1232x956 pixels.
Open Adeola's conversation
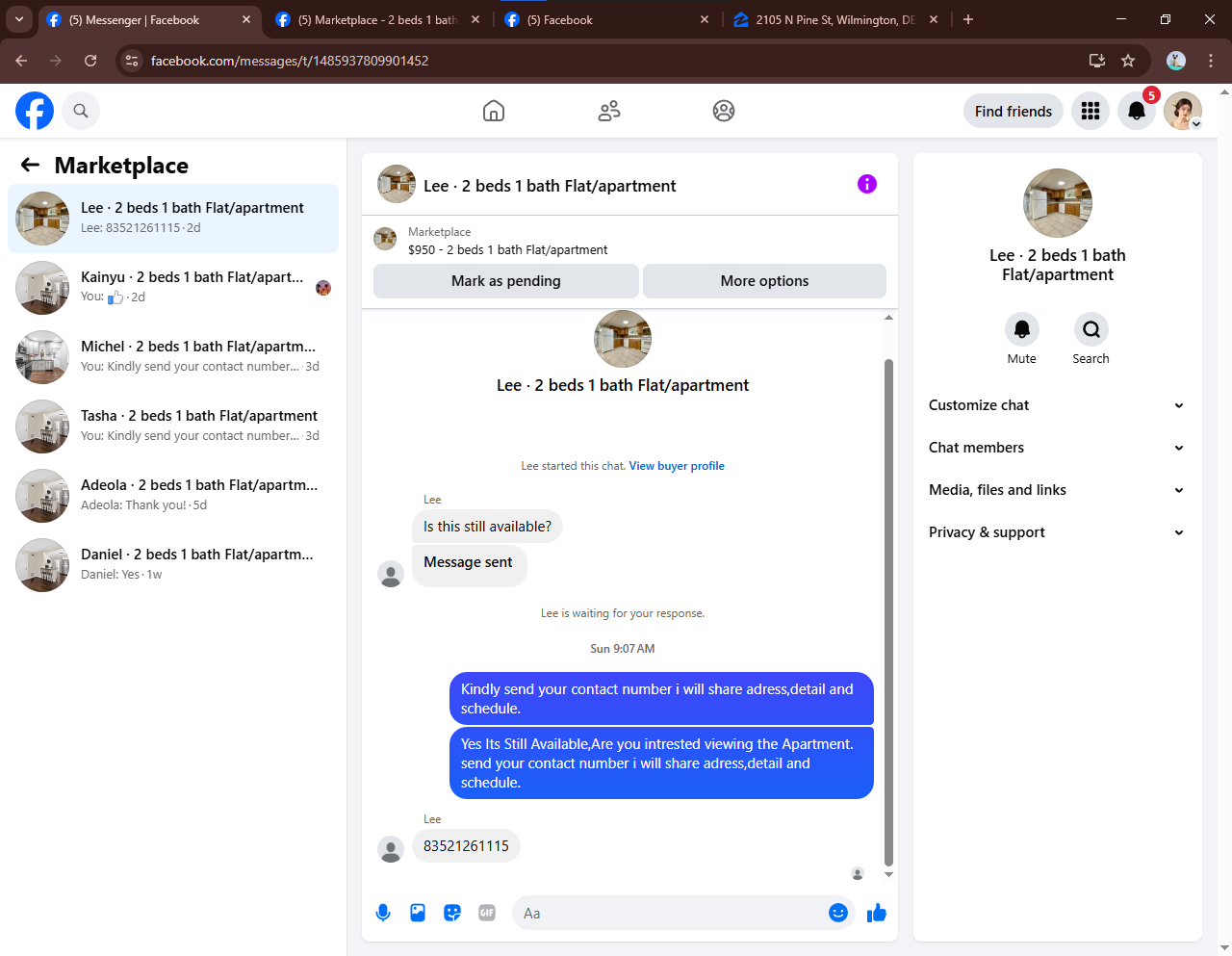point(173,496)
